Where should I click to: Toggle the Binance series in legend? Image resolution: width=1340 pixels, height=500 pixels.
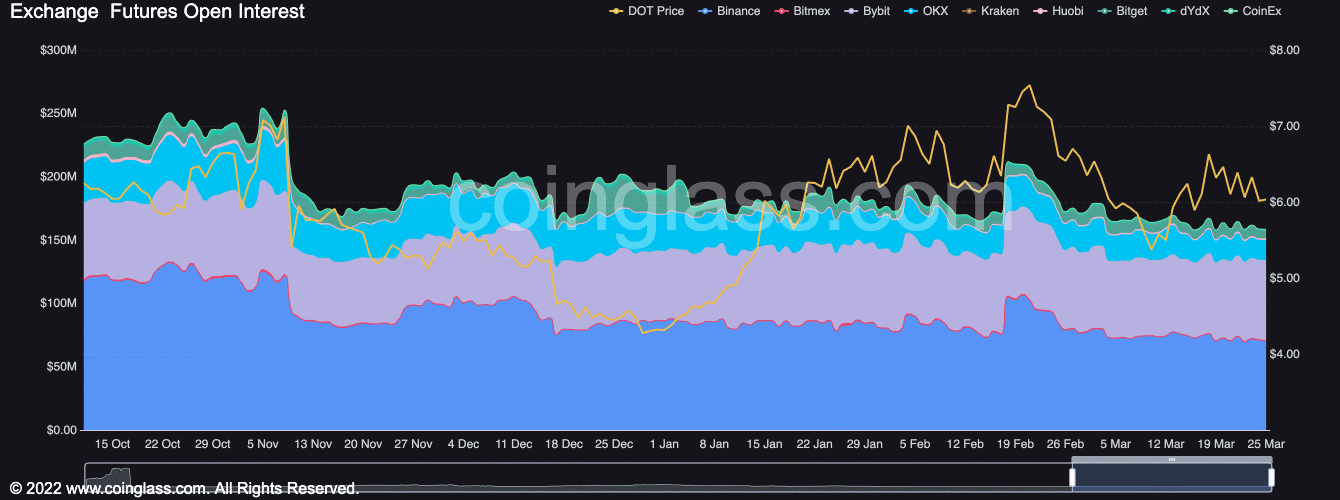[x=728, y=11]
